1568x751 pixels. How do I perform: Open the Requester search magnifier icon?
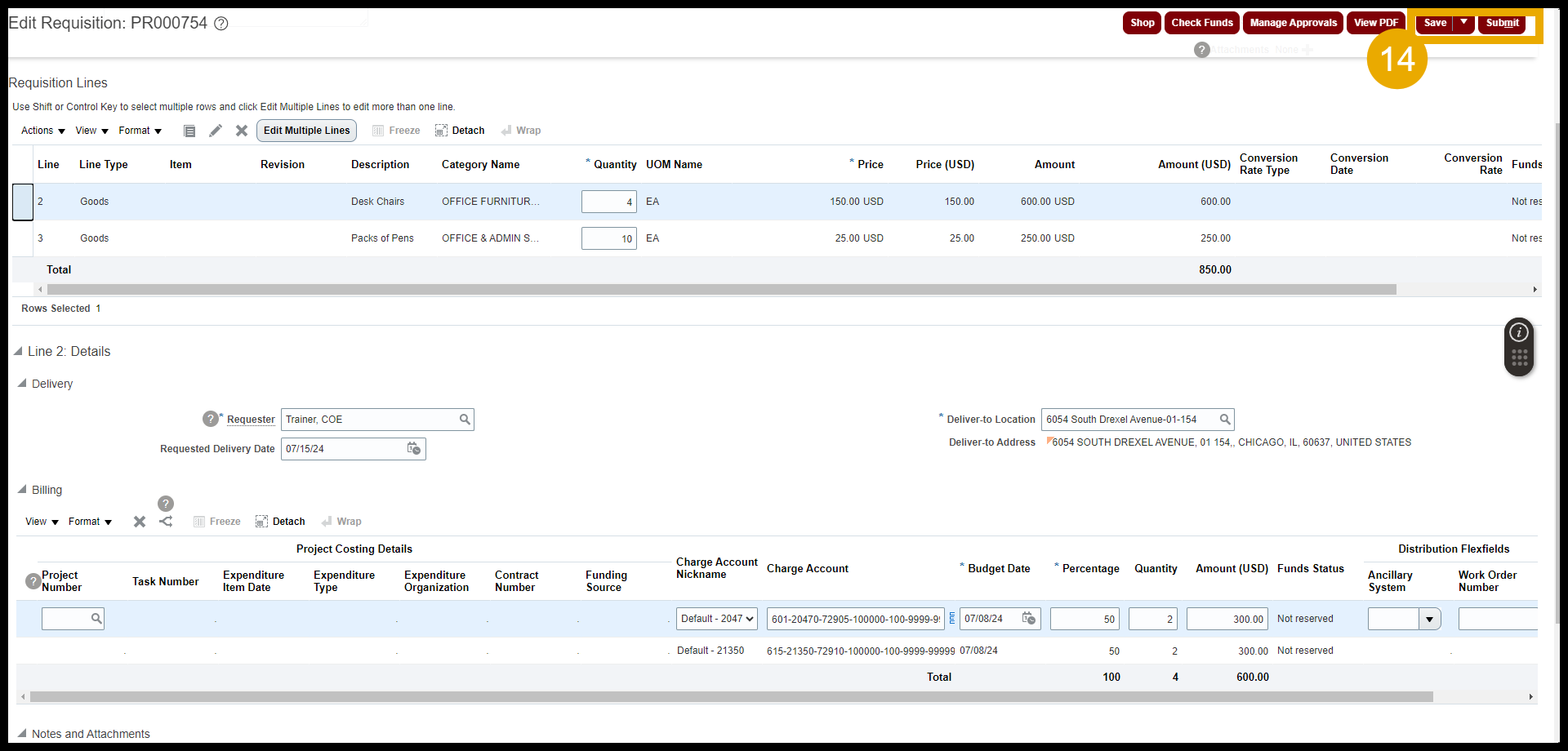[x=465, y=420]
